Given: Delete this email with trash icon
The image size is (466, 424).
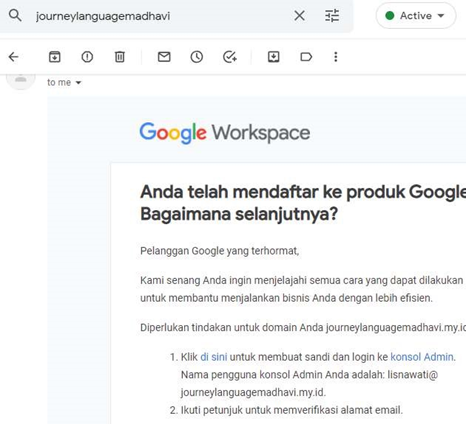Looking at the screenshot, I should pos(120,57).
